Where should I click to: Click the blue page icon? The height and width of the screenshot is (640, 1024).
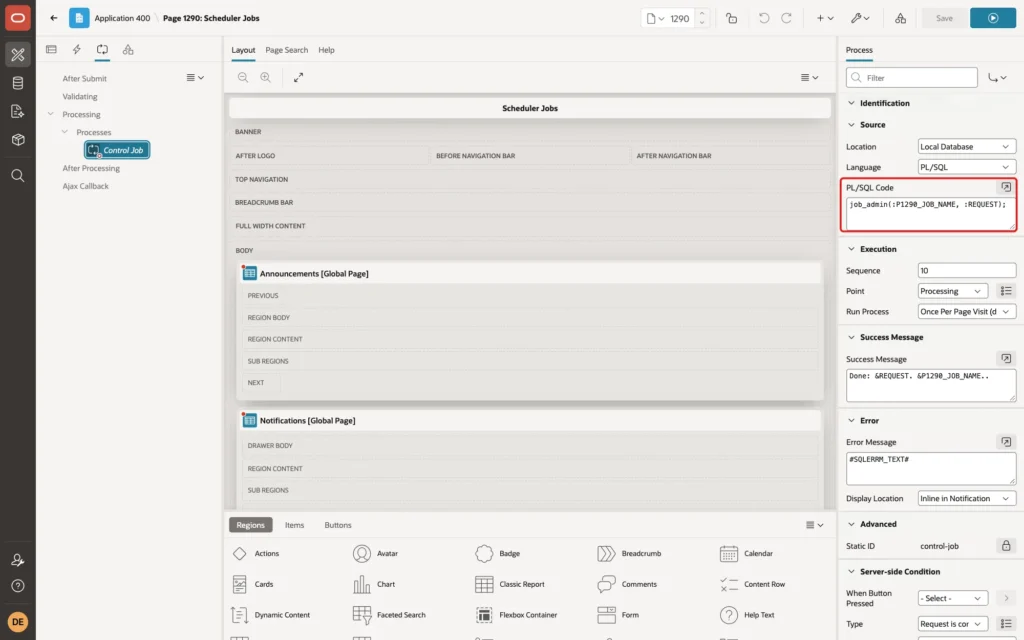(x=79, y=18)
